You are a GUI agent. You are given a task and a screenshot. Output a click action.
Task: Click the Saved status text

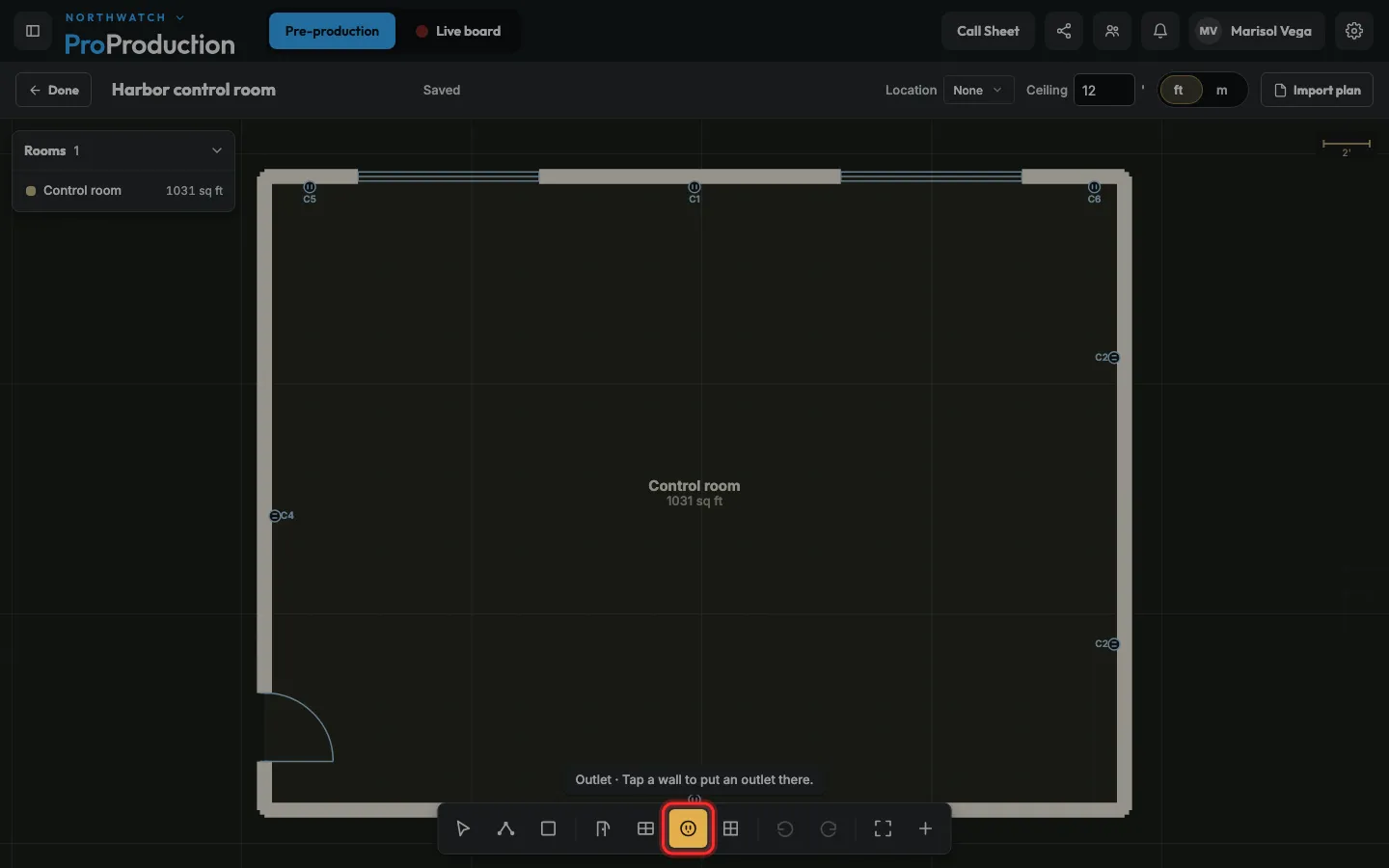(x=442, y=90)
